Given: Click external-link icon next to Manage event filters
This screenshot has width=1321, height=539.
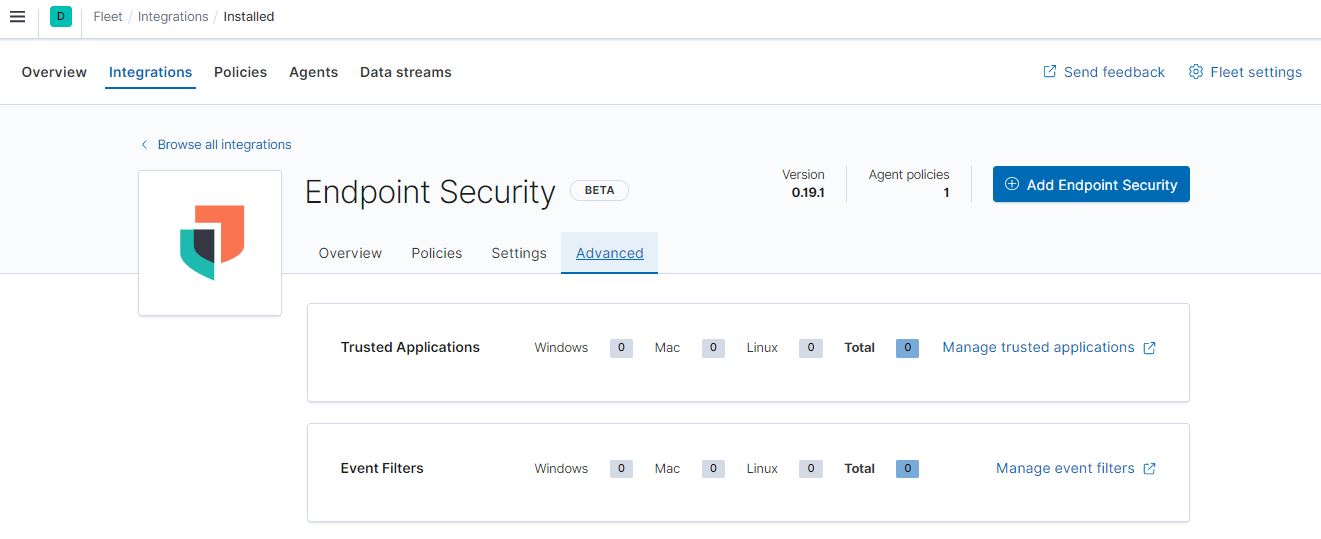Looking at the screenshot, I should pyautogui.click(x=1149, y=469).
